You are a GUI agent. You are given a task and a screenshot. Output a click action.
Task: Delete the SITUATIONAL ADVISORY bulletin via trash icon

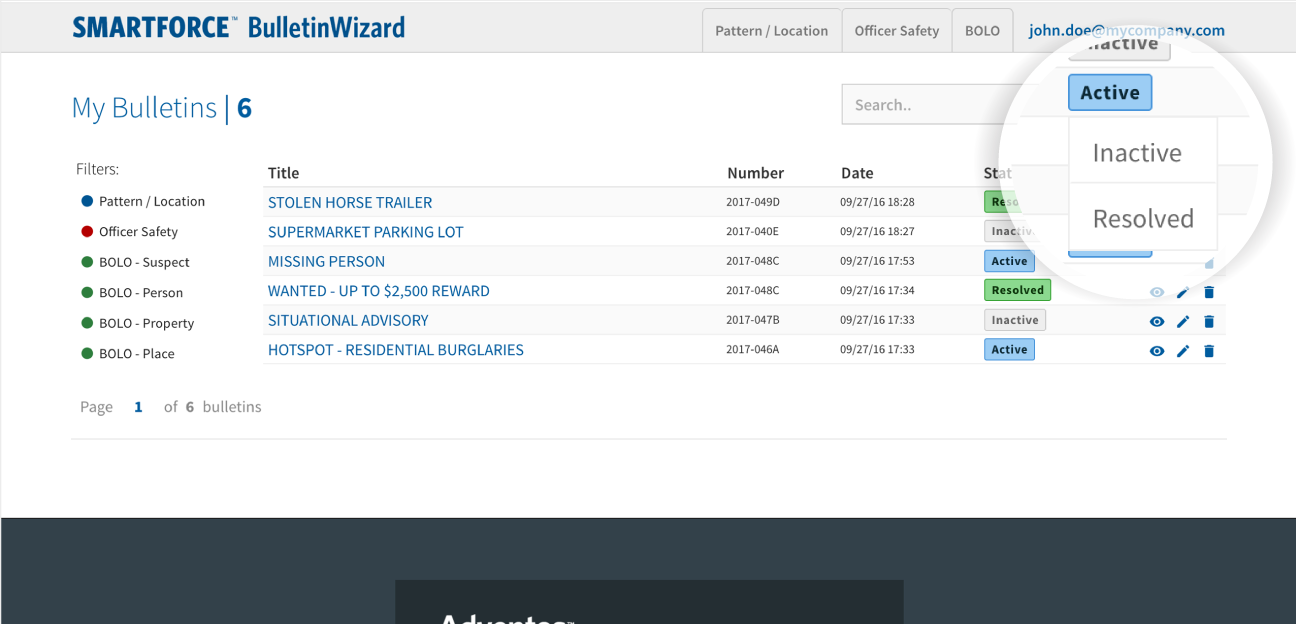[x=1209, y=322]
